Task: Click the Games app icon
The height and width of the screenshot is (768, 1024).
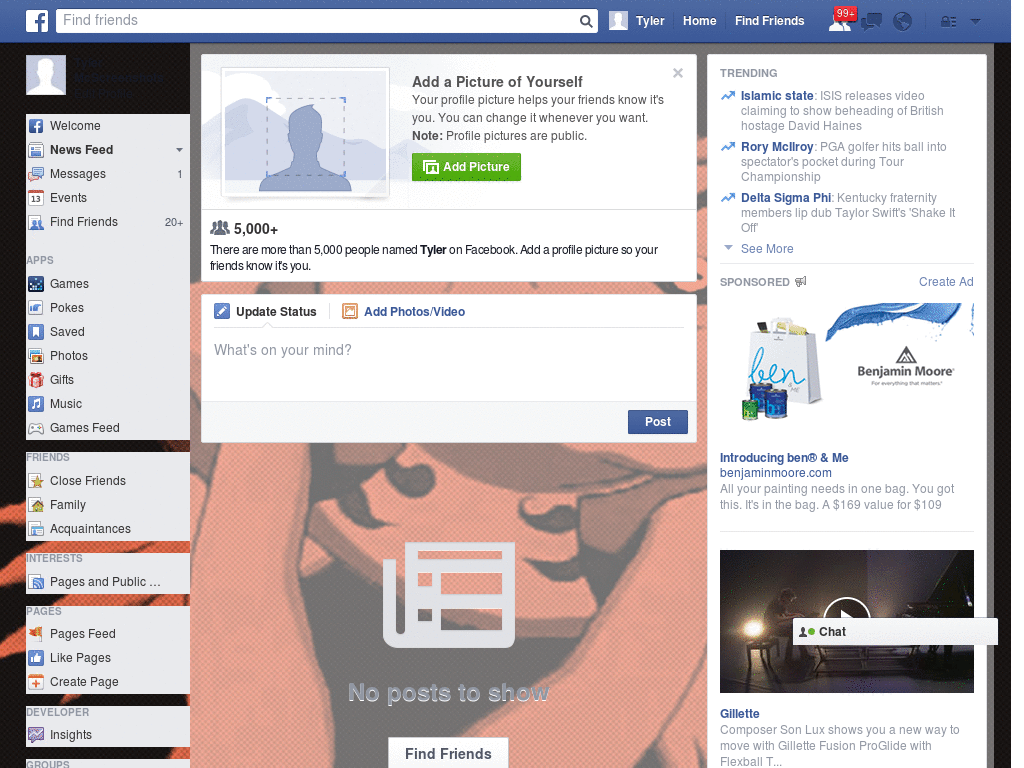Action: pyautogui.click(x=36, y=284)
